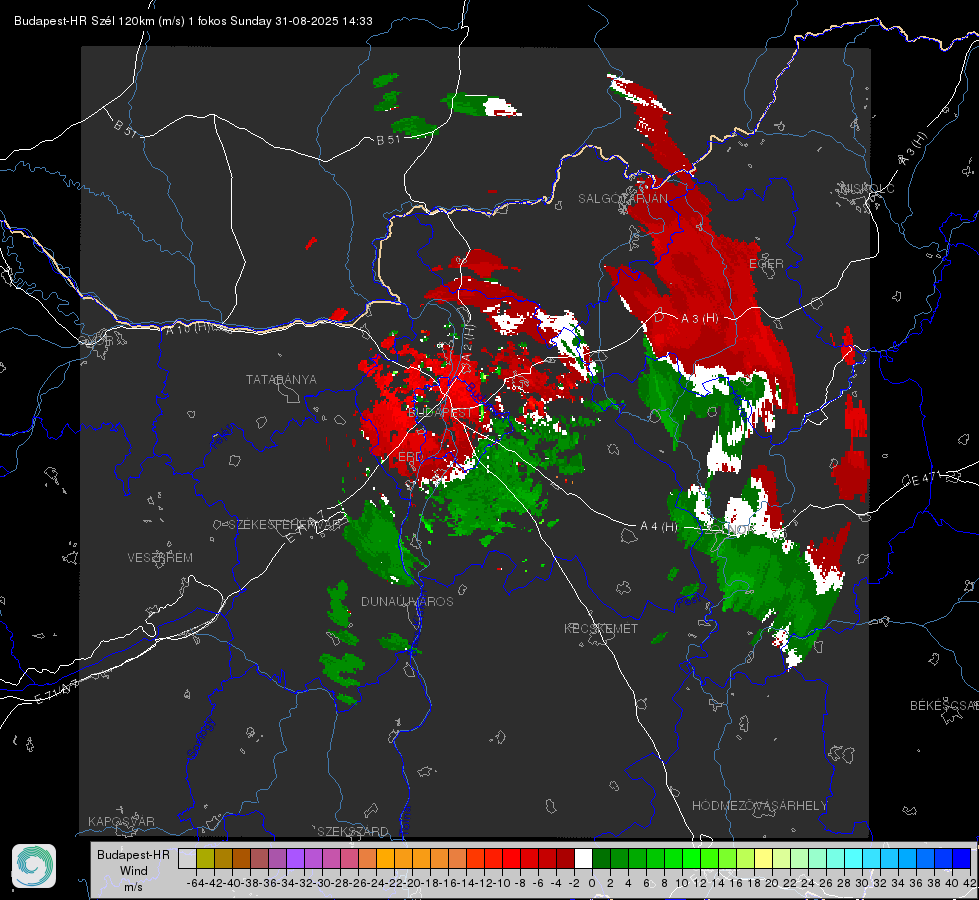Select the BUDAPEST city label
The width and height of the screenshot is (979, 900).
click(x=440, y=413)
